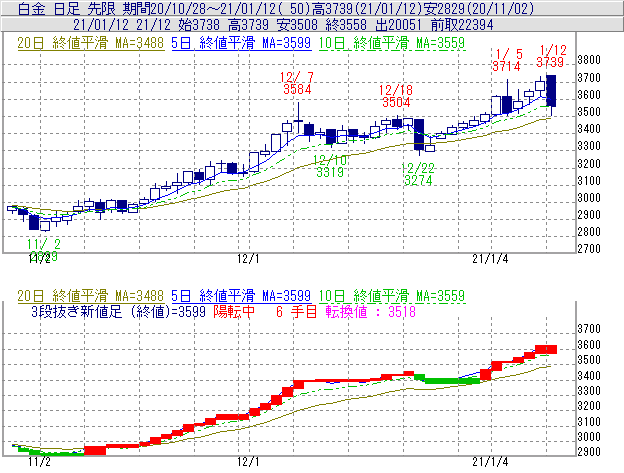
Task: Click the 12/1 date label under upper chart
Action: coord(248,259)
